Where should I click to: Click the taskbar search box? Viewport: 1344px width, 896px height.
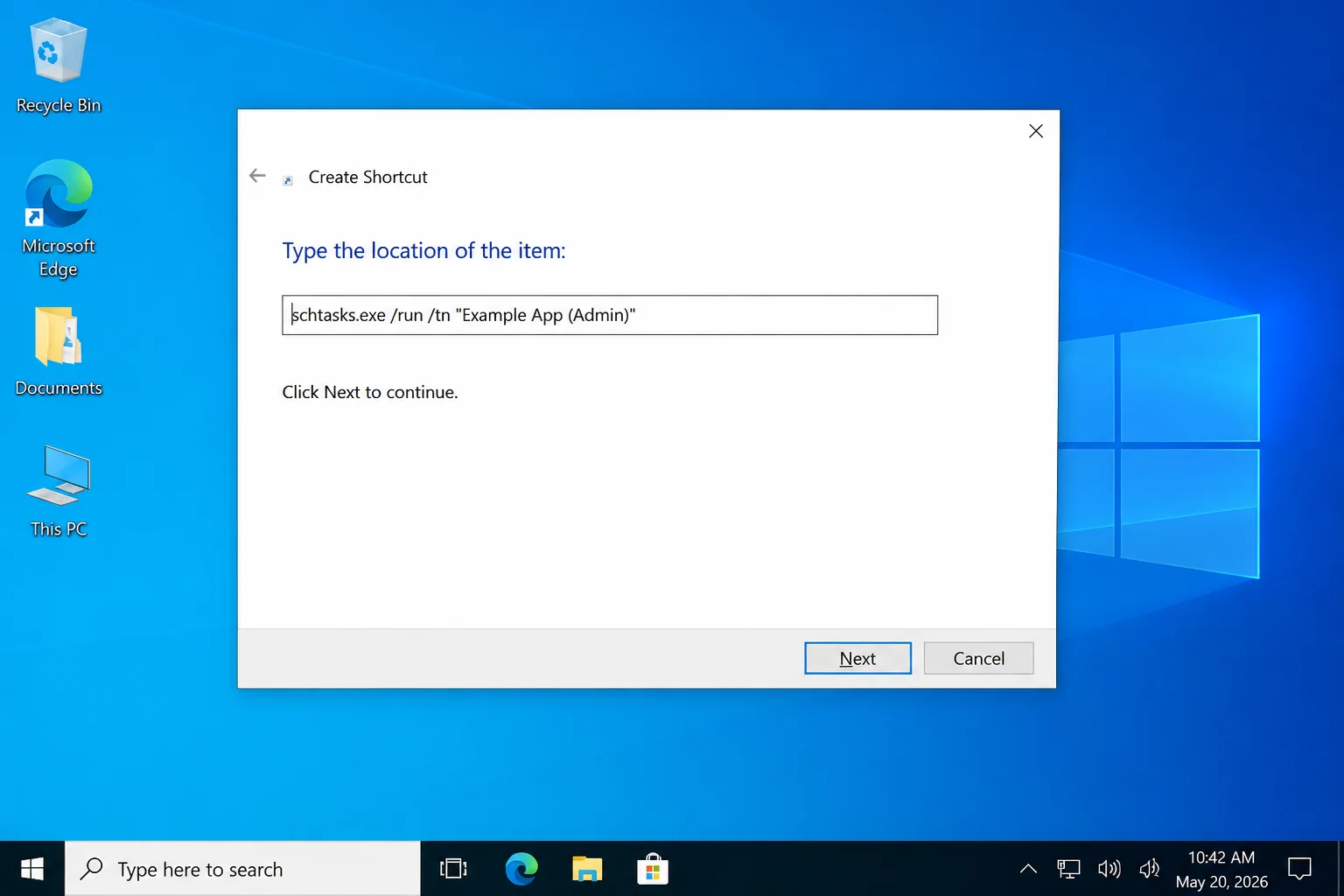coord(242,869)
